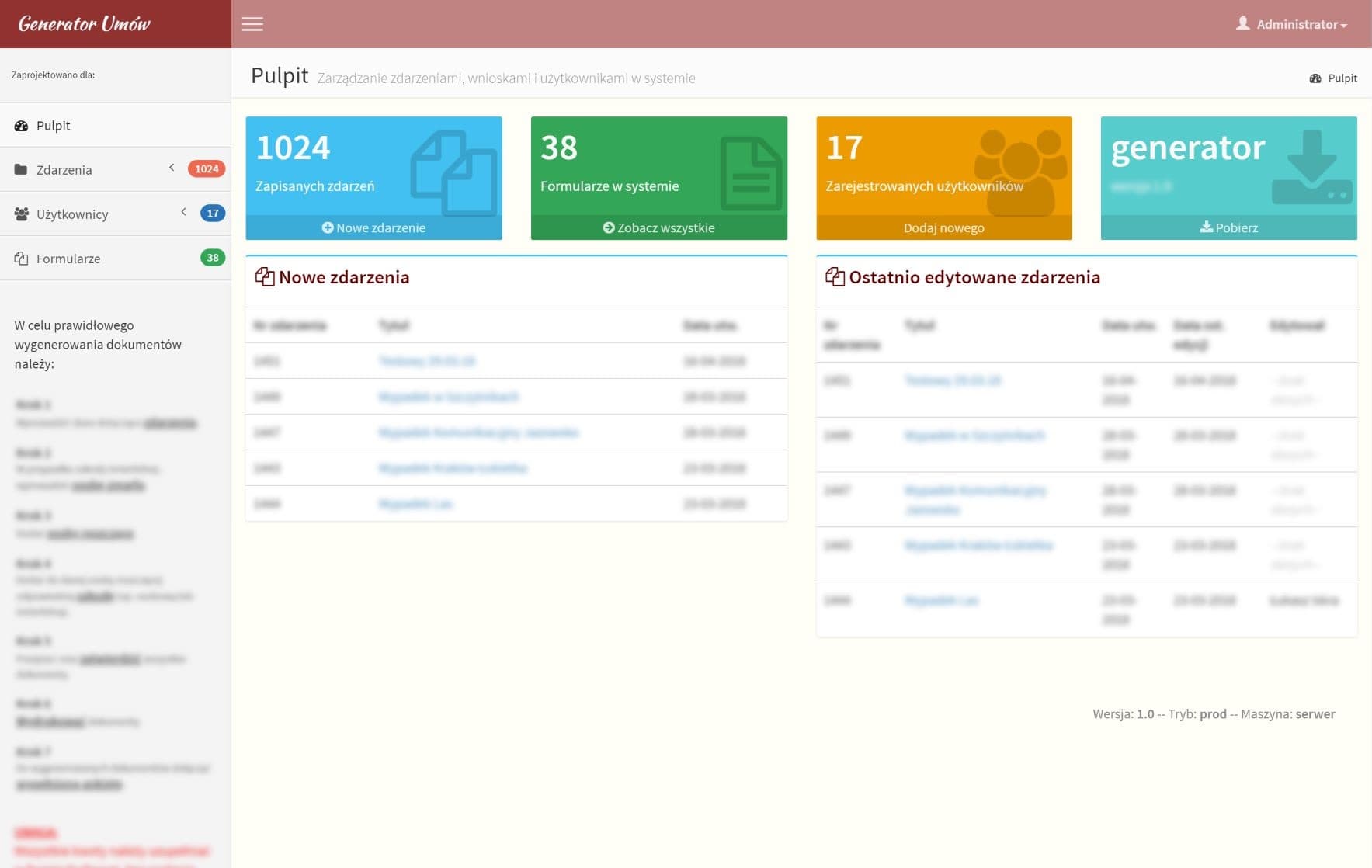Open the Administrator user dropdown
The width and height of the screenshot is (1372, 868).
tap(1292, 24)
